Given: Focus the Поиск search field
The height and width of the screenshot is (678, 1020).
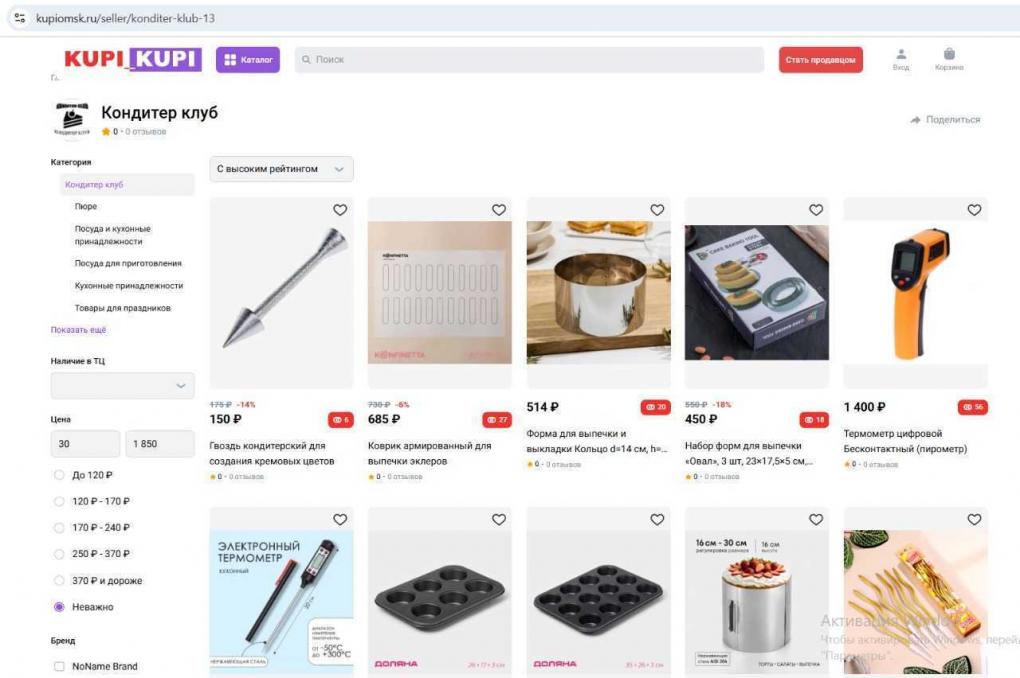Looking at the screenshot, I should (x=529, y=60).
